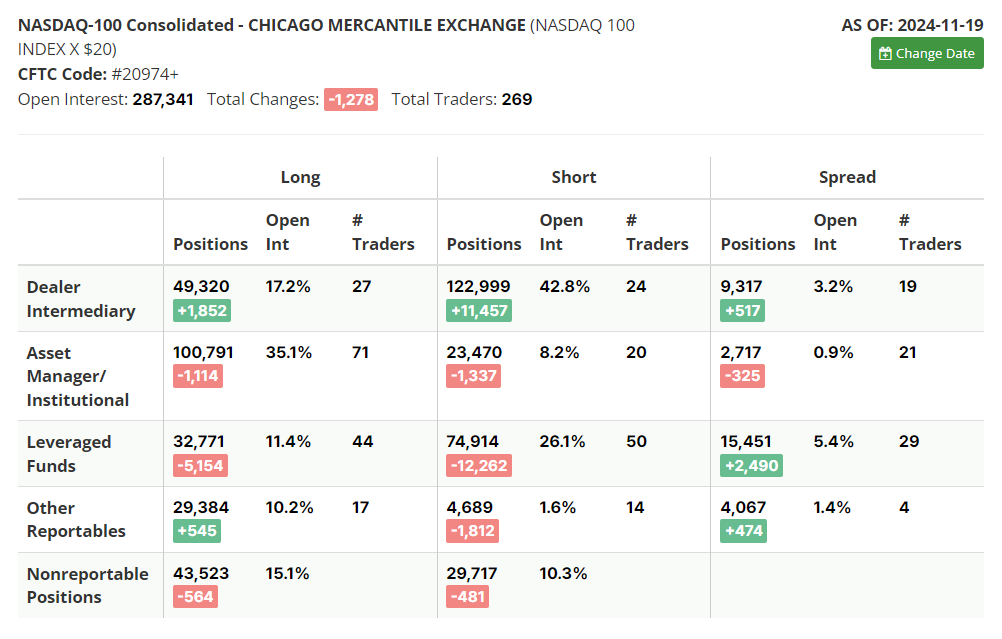
Task: Click the 10.2% open interest cell
Action: pos(289,507)
